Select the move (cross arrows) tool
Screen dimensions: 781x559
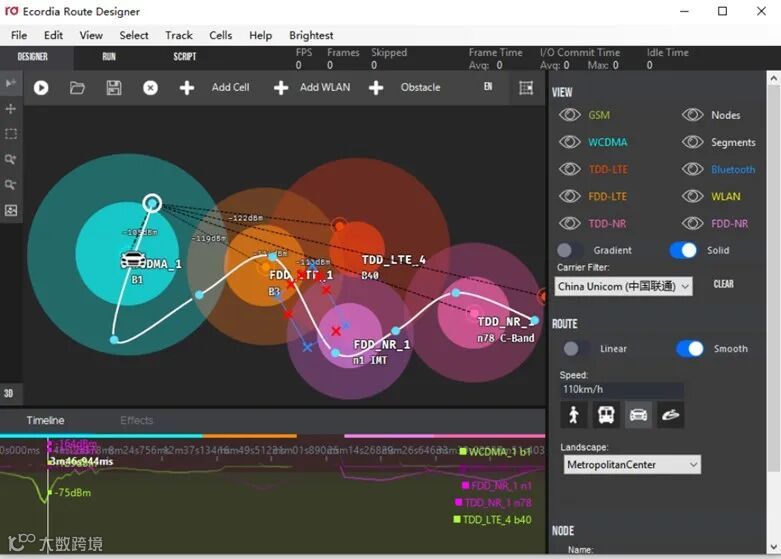(x=10, y=109)
